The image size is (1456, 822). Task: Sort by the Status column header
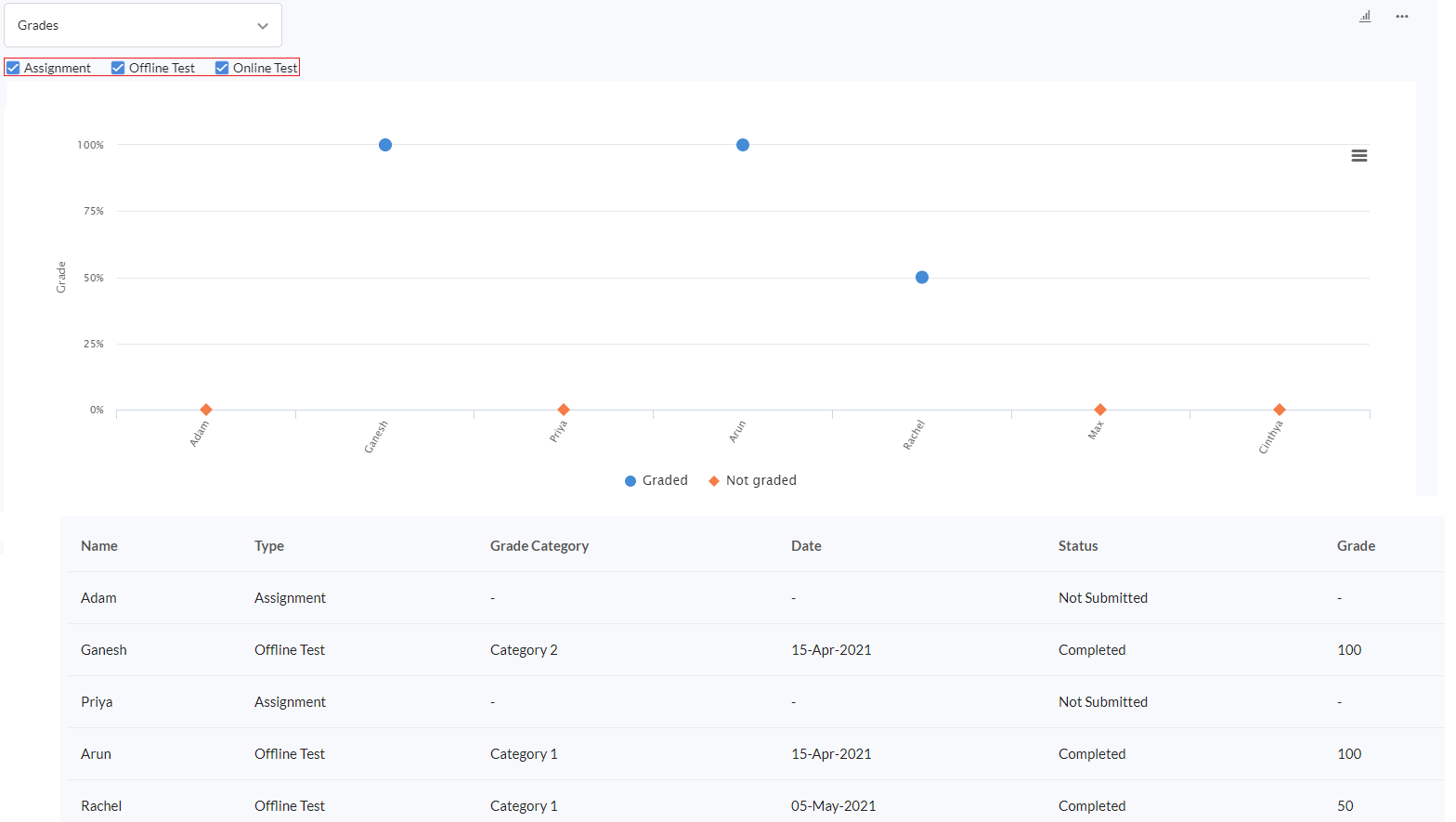(x=1078, y=546)
